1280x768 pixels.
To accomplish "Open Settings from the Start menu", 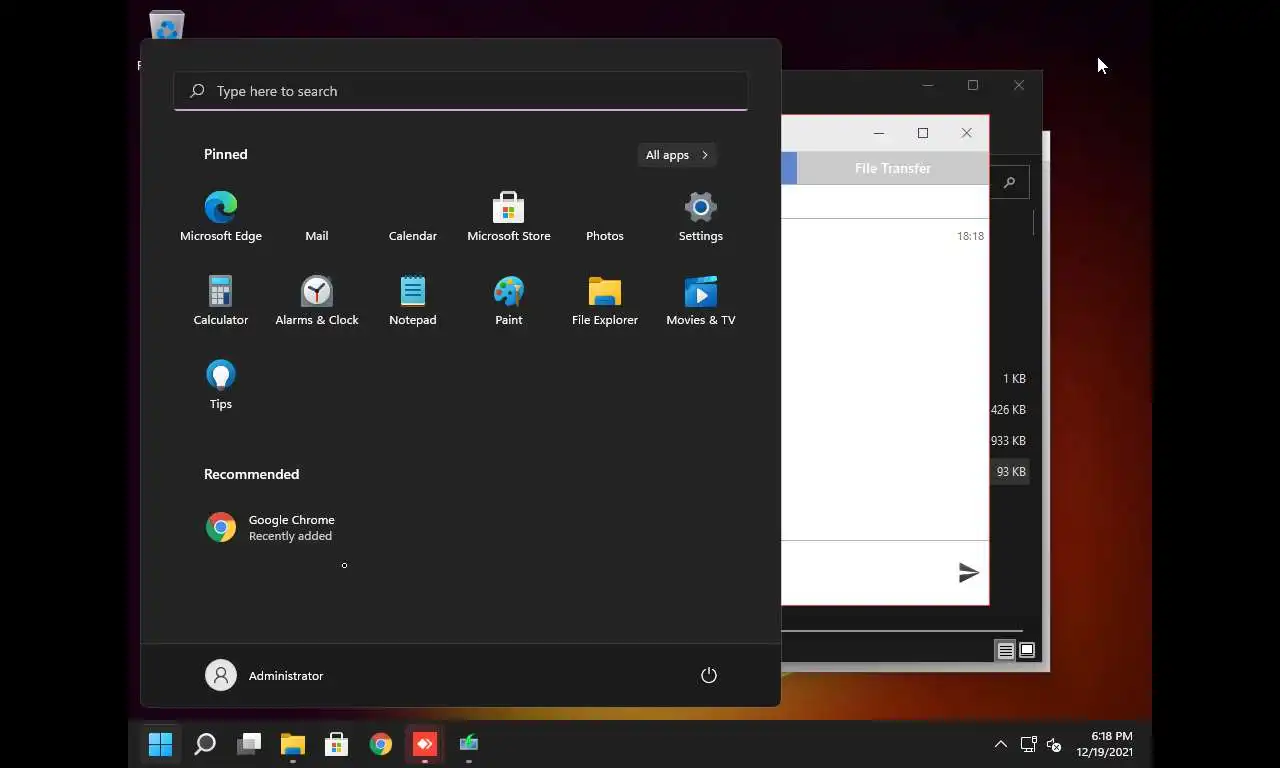I will (701, 216).
